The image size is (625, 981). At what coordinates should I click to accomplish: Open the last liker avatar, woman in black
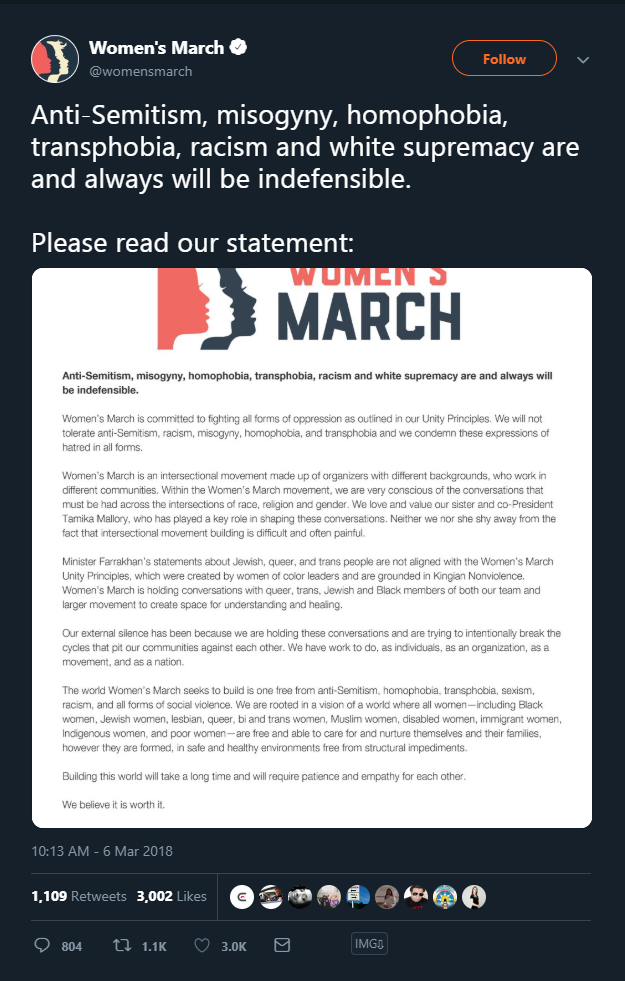pyautogui.click(x=474, y=897)
